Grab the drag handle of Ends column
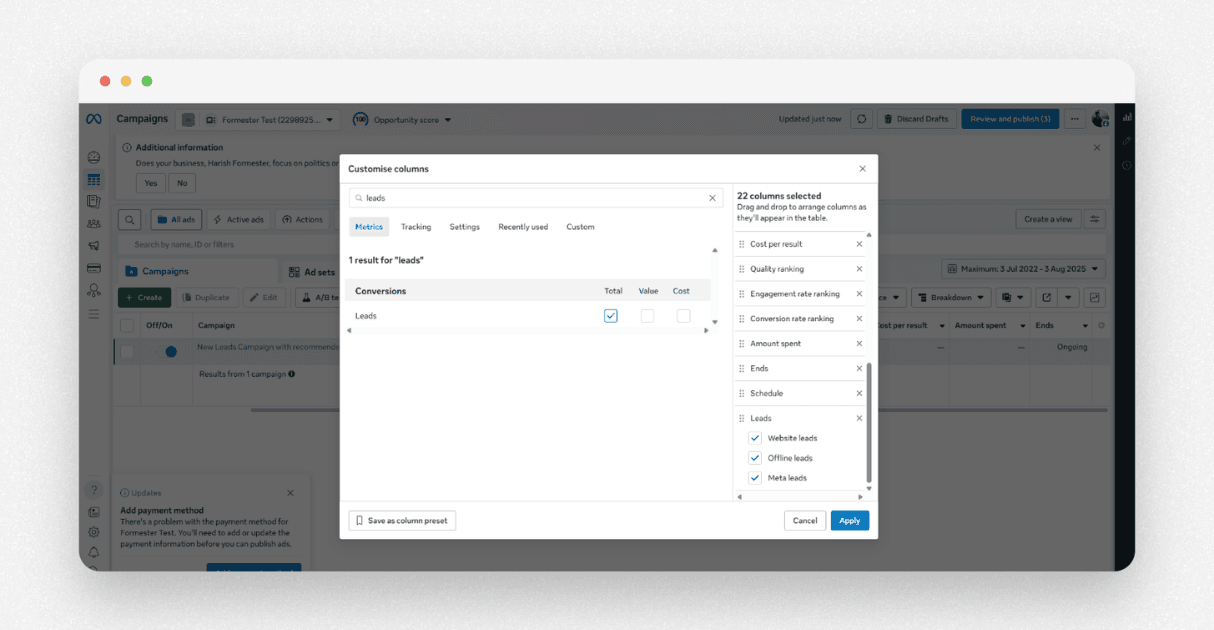The width and height of the screenshot is (1214, 630). 742,369
